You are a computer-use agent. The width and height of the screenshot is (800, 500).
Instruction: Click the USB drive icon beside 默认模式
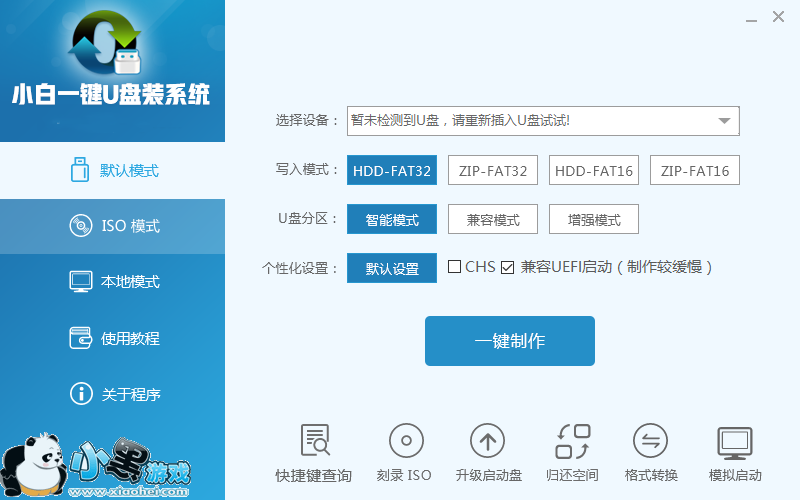click(80, 169)
